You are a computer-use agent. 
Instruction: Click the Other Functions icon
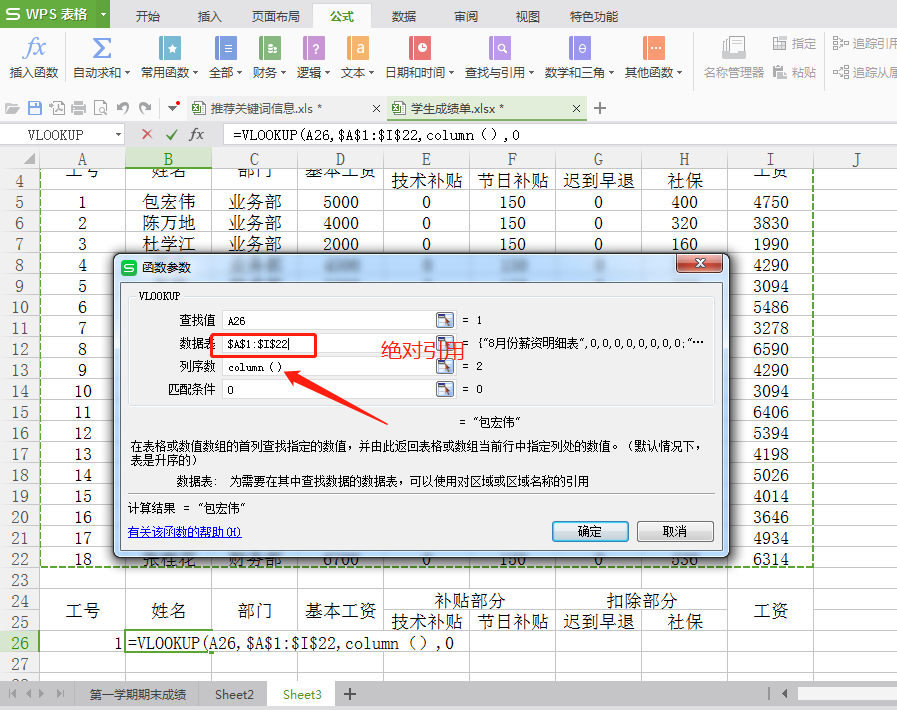click(x=653, y=48)
